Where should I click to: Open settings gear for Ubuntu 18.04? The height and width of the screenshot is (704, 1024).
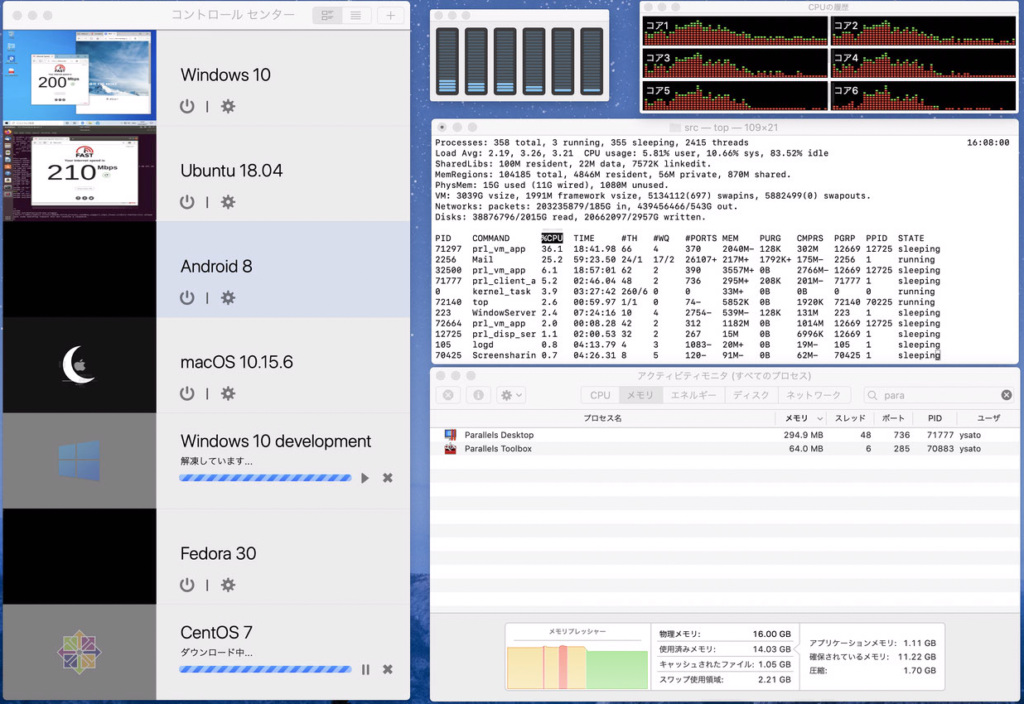tap(228, 202)
